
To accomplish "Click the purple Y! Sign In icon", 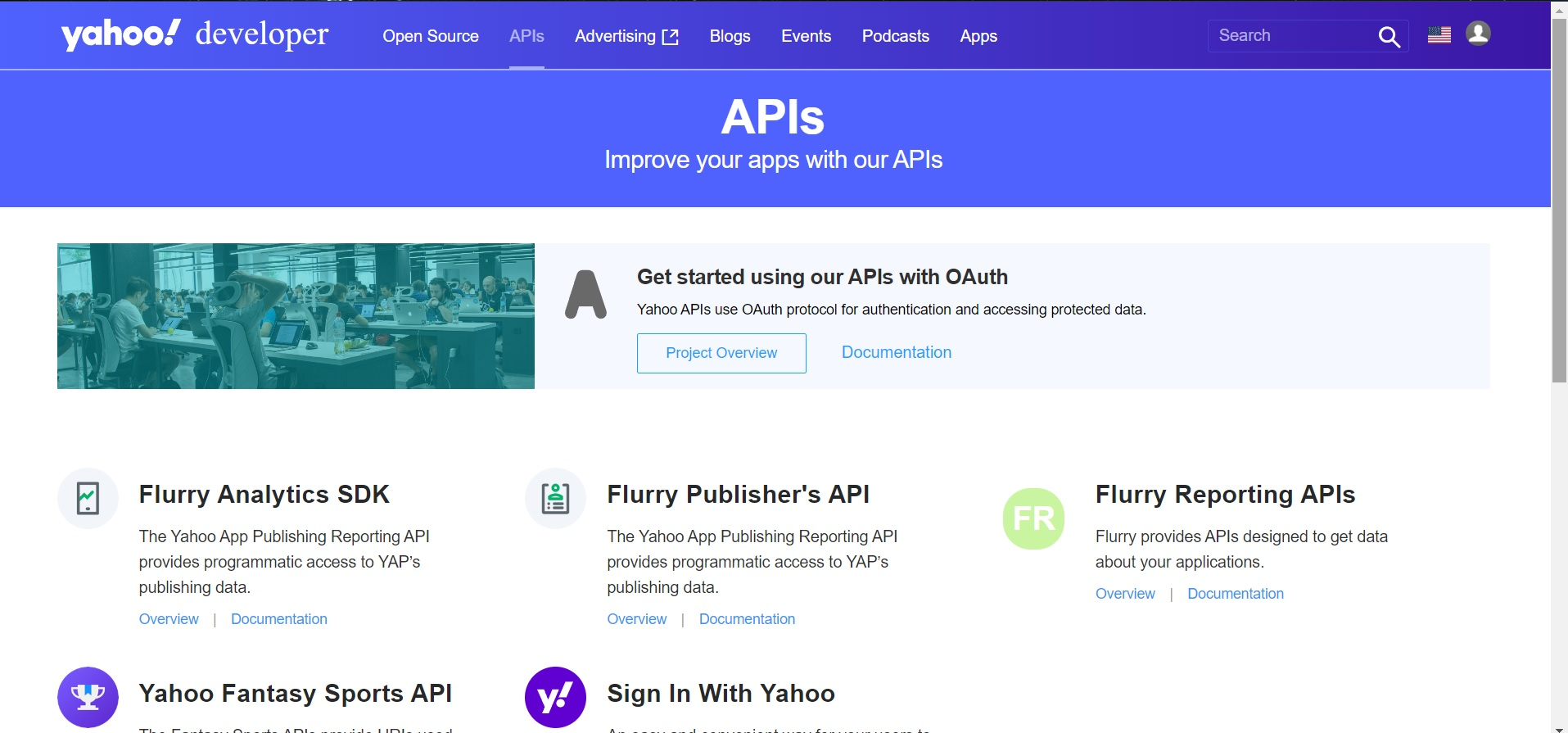I will pos(555,697).
